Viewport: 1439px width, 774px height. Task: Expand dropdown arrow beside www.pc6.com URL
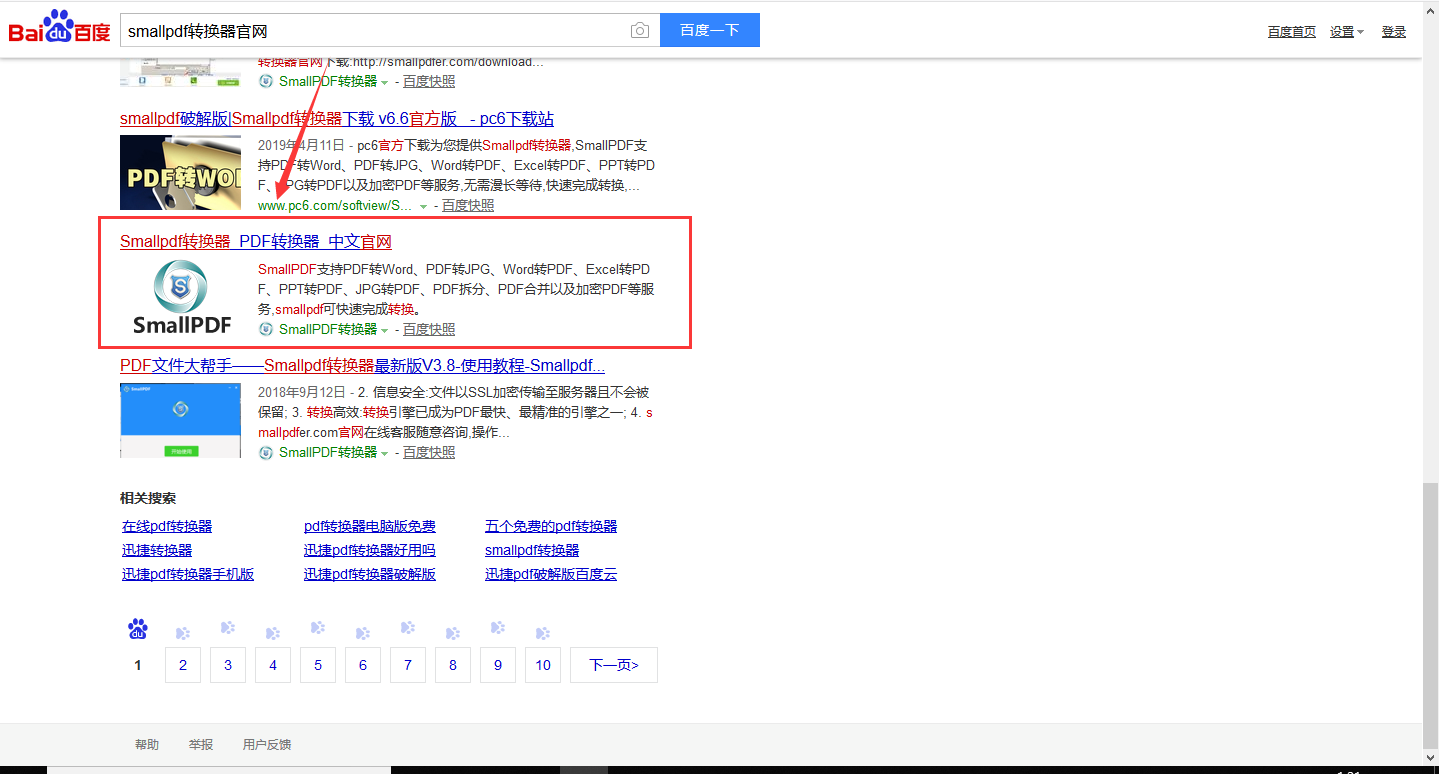coord(423,206)
